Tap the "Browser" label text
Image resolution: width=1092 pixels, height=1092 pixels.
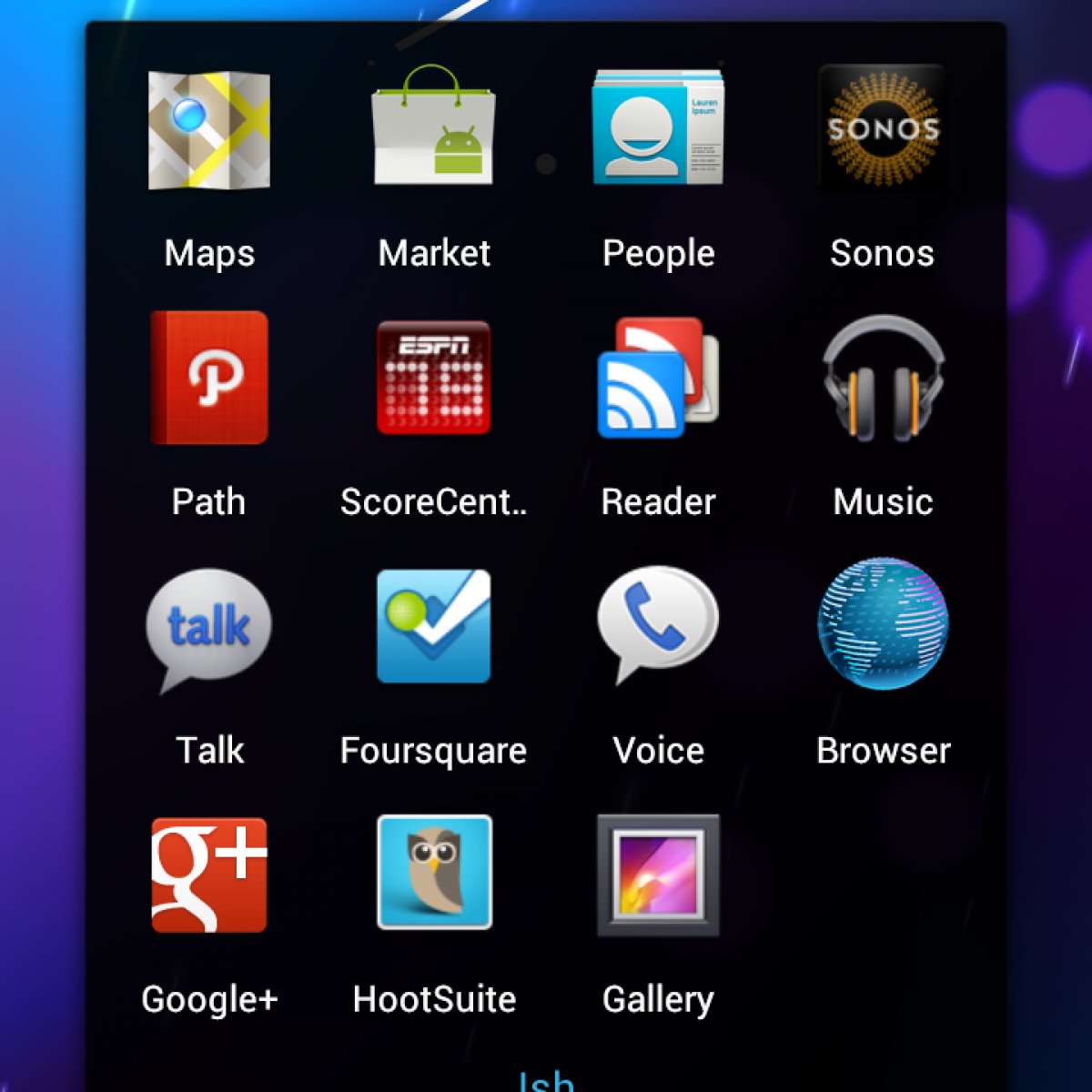pos(883,750)
